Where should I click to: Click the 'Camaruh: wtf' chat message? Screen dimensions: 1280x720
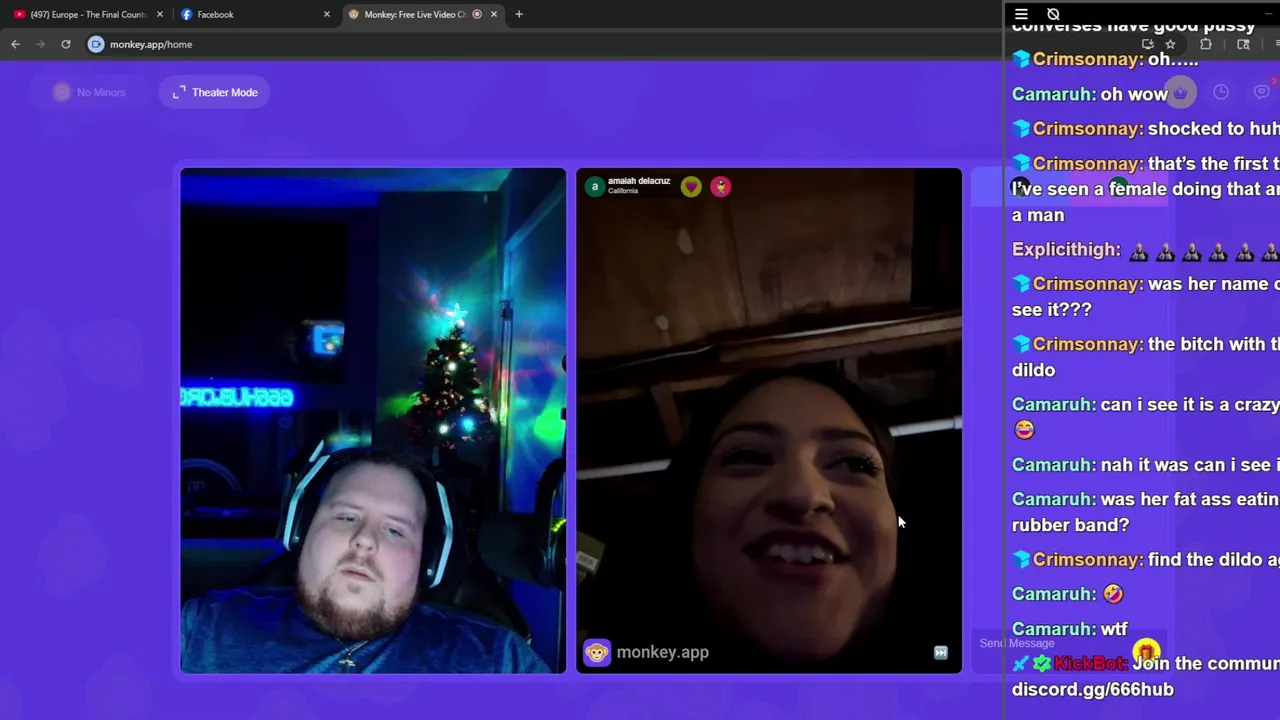[1069, 629]
